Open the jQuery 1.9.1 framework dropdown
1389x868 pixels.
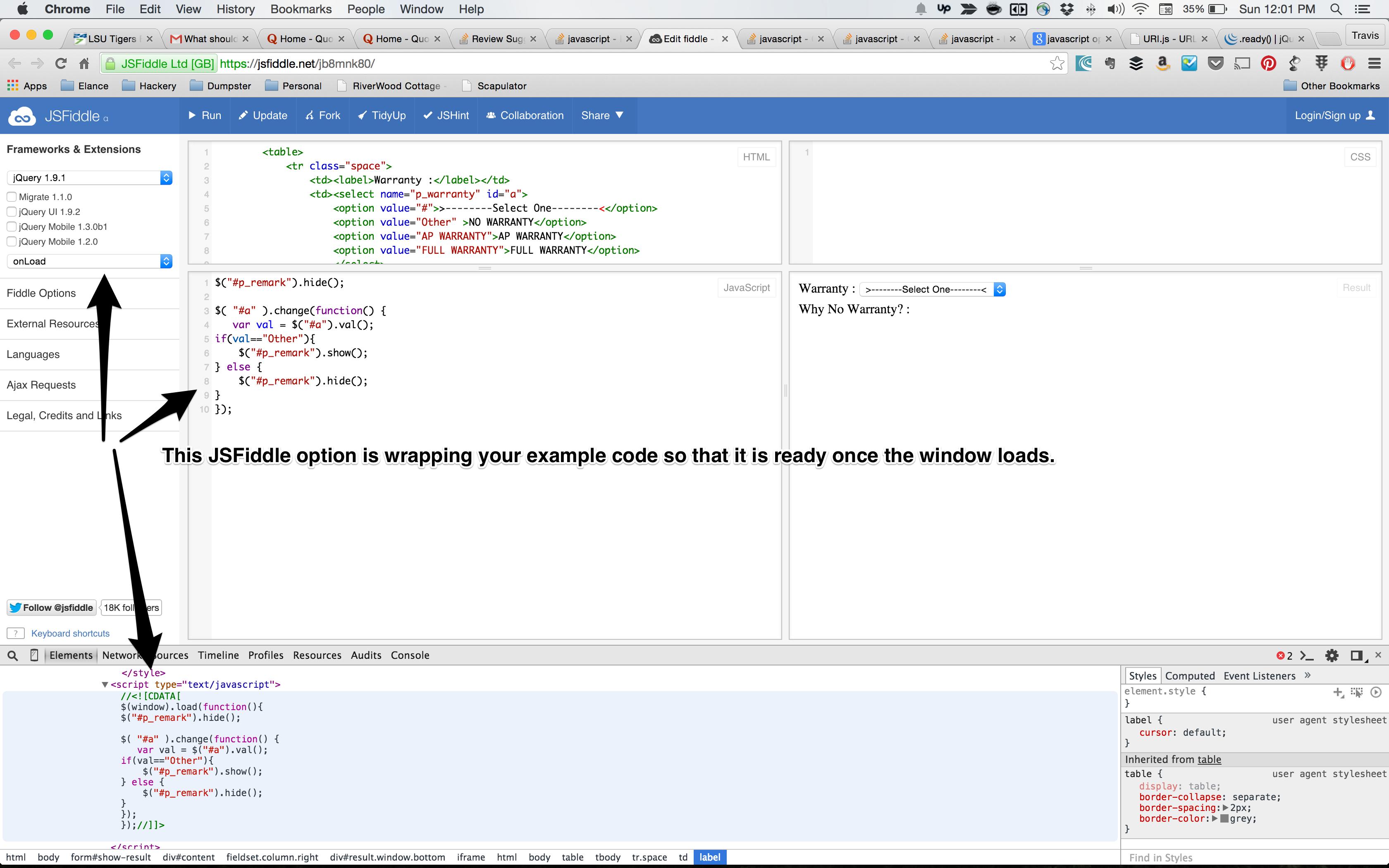click(90, 178)
